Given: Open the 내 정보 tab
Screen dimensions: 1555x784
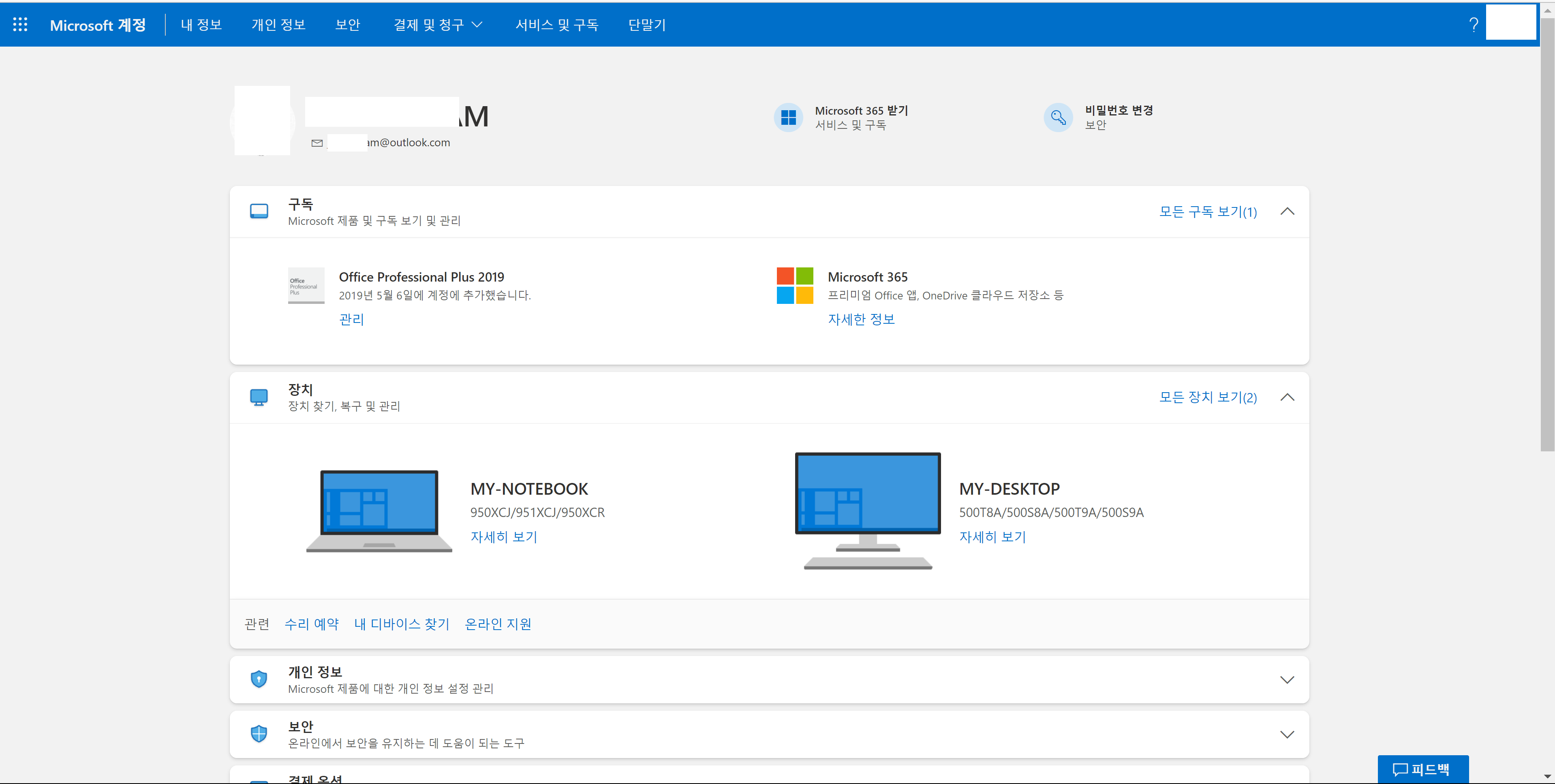Looking at the screenshot, I should [x=201, y=25].
